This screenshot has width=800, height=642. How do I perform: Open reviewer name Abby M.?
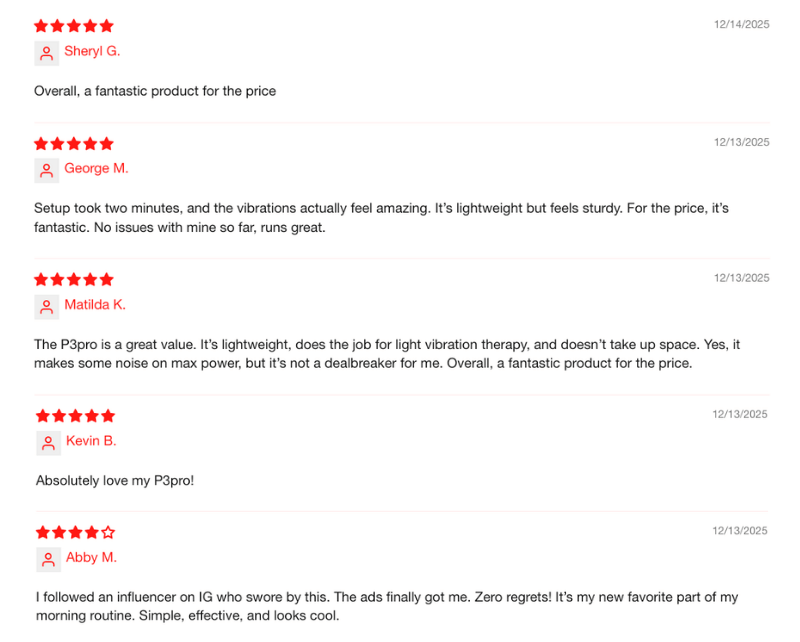tap(91, 557)
